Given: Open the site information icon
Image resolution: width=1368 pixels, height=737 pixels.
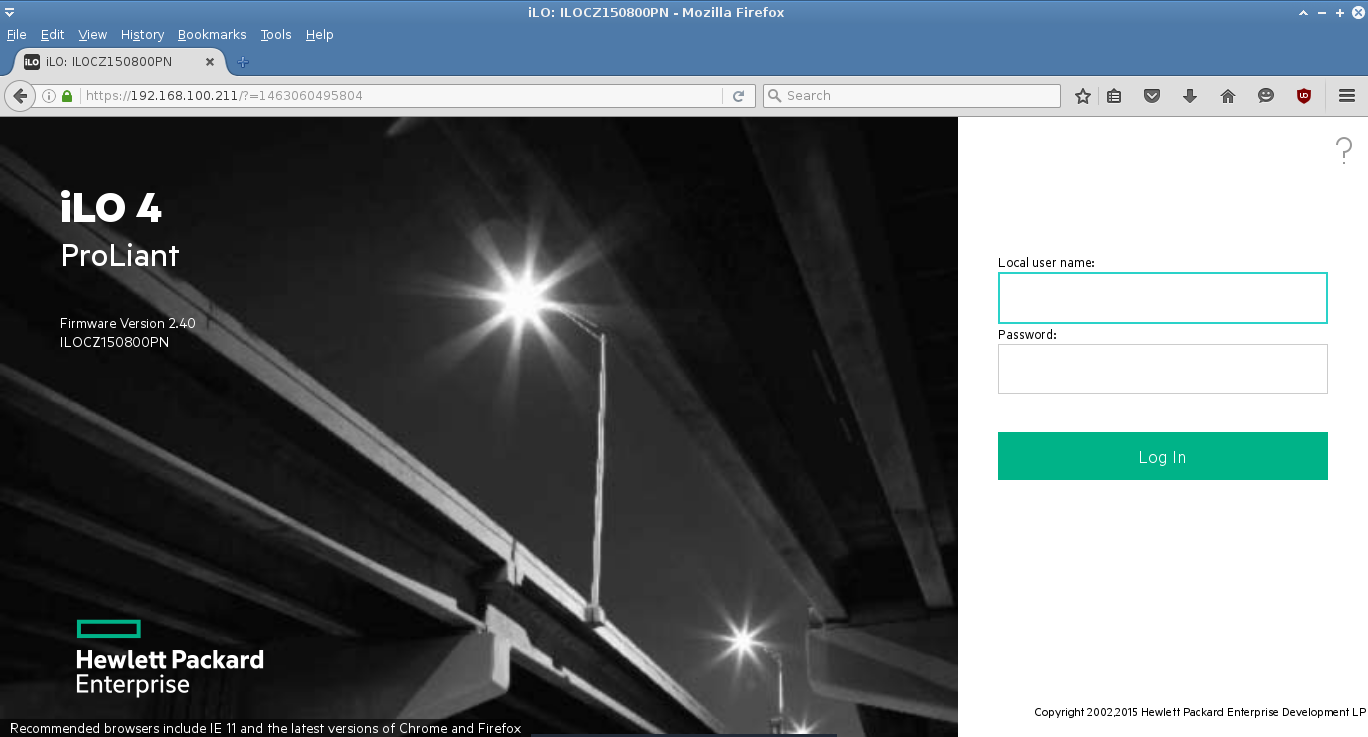Looking at the screenshot, I should 48,96.
